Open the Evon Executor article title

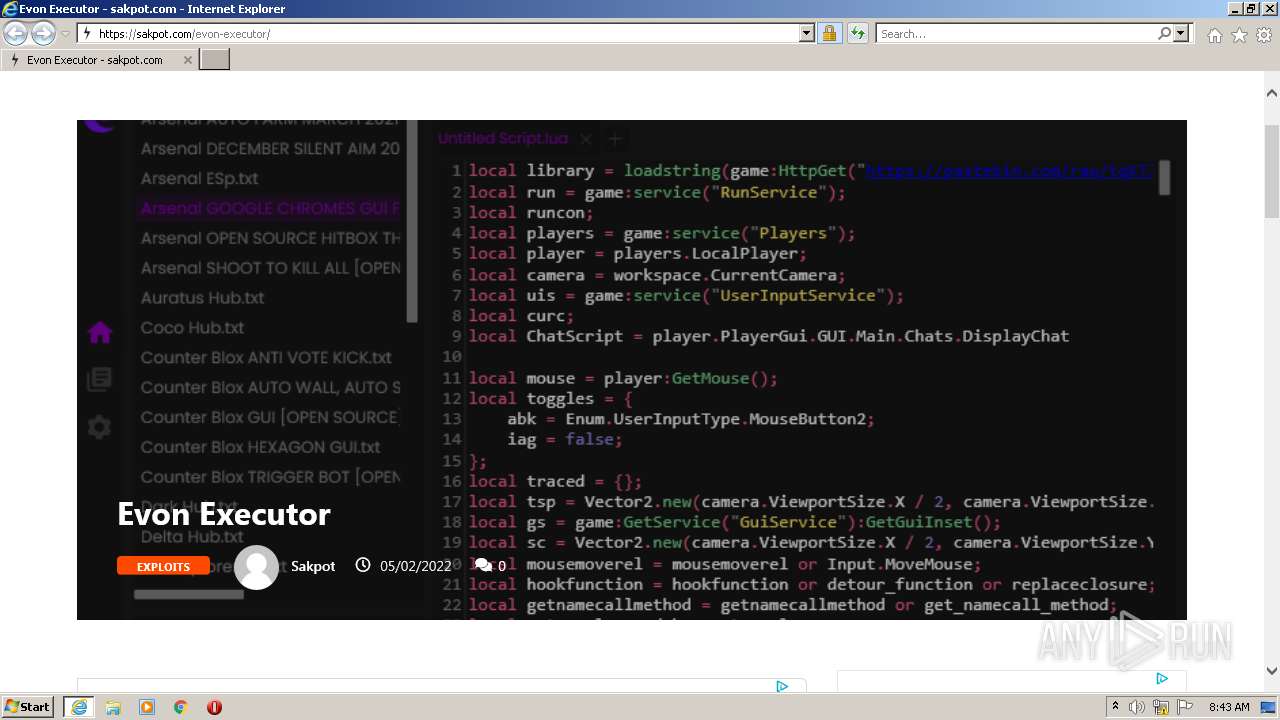pyautogui.click(x=224, y=514)
